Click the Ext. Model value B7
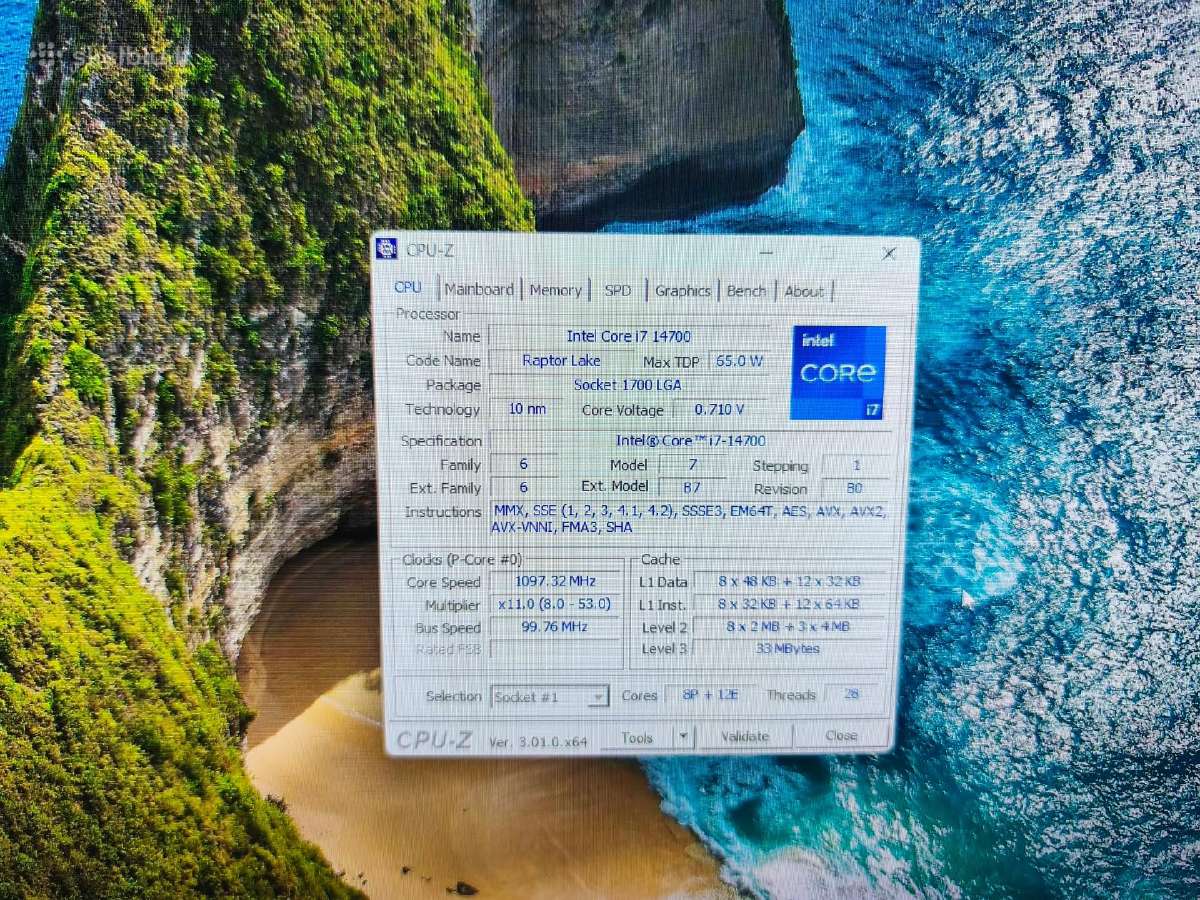This screenshot has width=1200, height=900. pyautogui.click(x=692, y=487)
